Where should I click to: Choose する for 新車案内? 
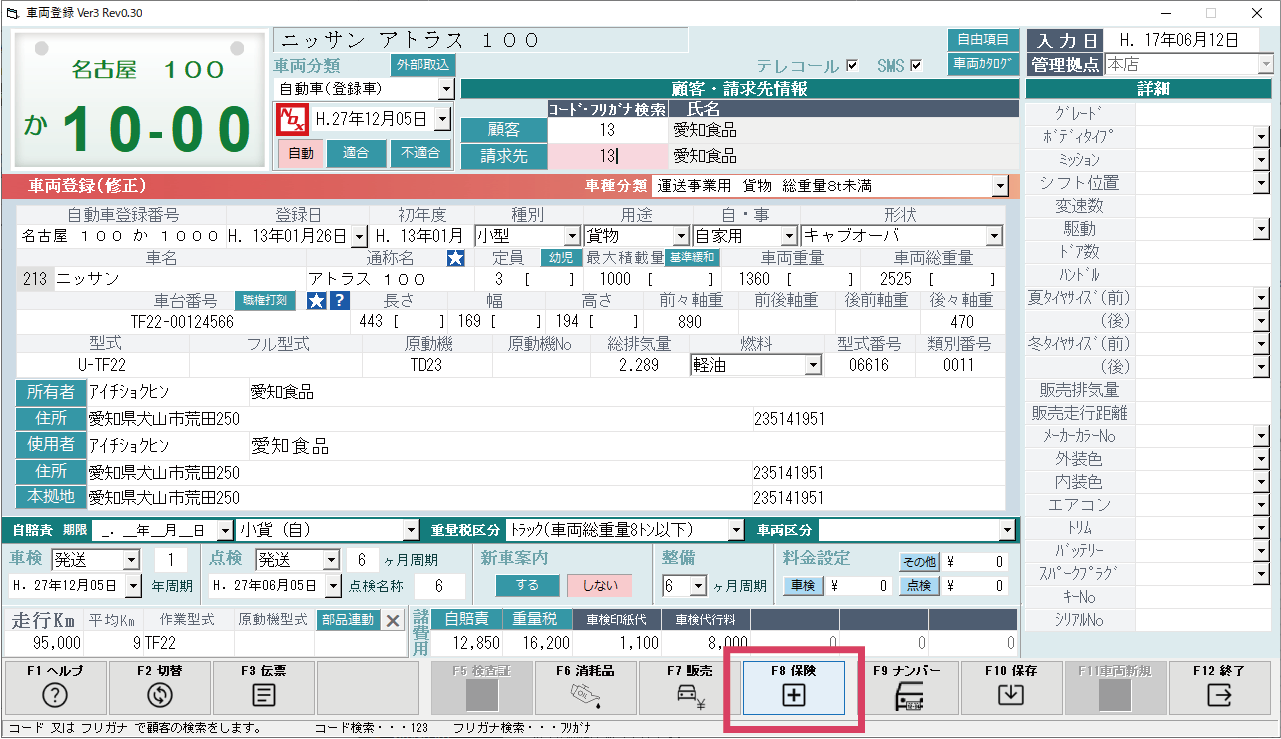pyautogui.click(x=528, y=585)
